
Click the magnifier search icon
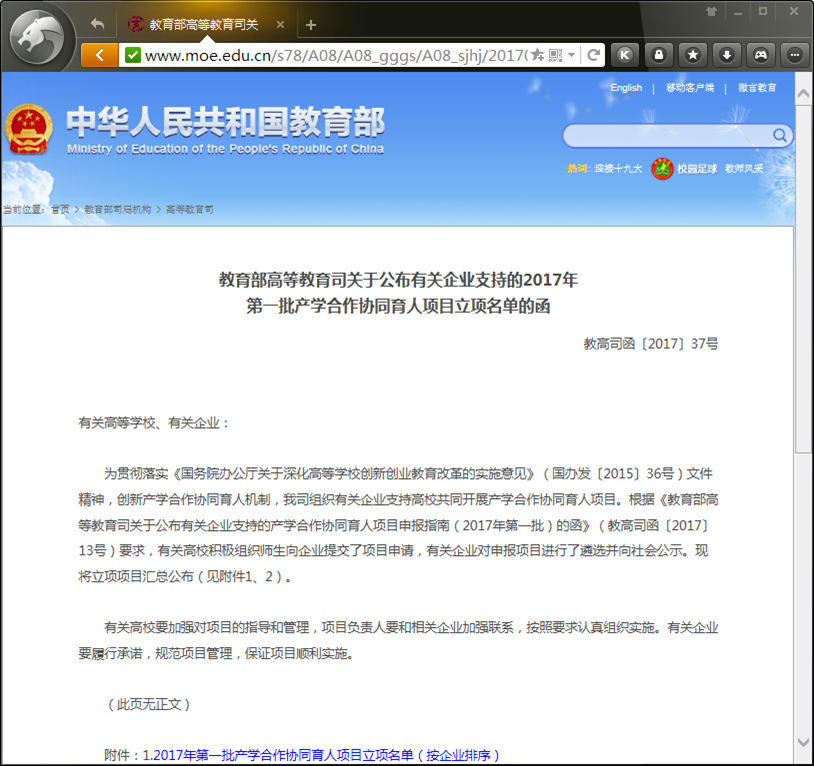780,135
